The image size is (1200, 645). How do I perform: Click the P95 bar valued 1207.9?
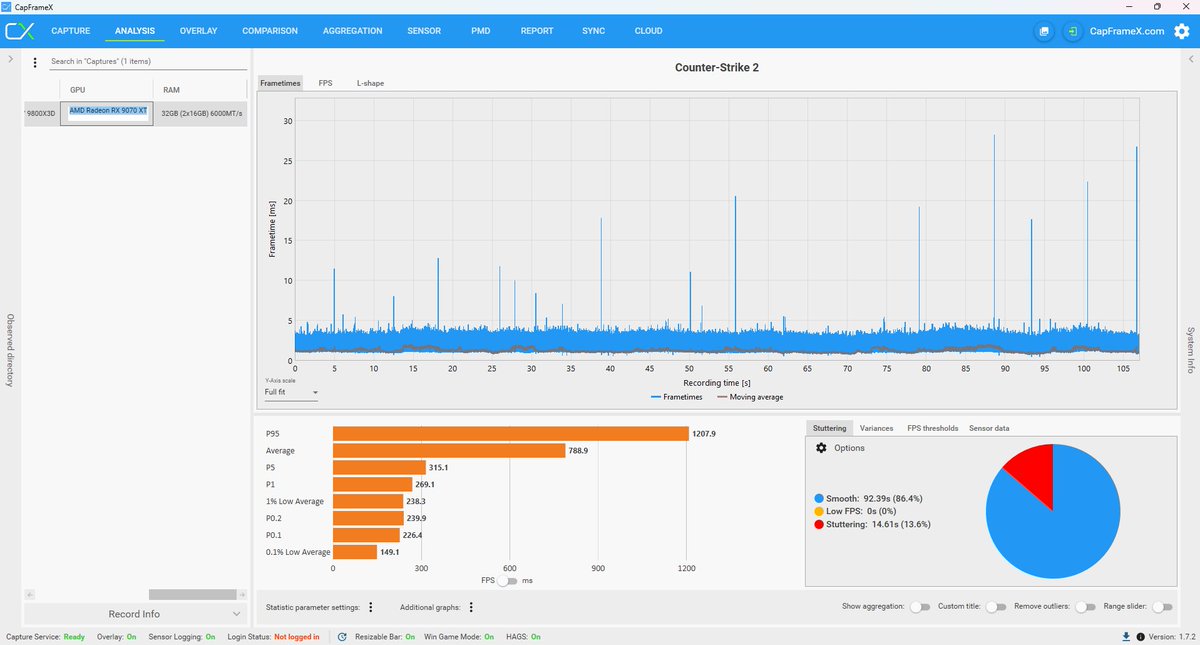(x=510, y=434)
